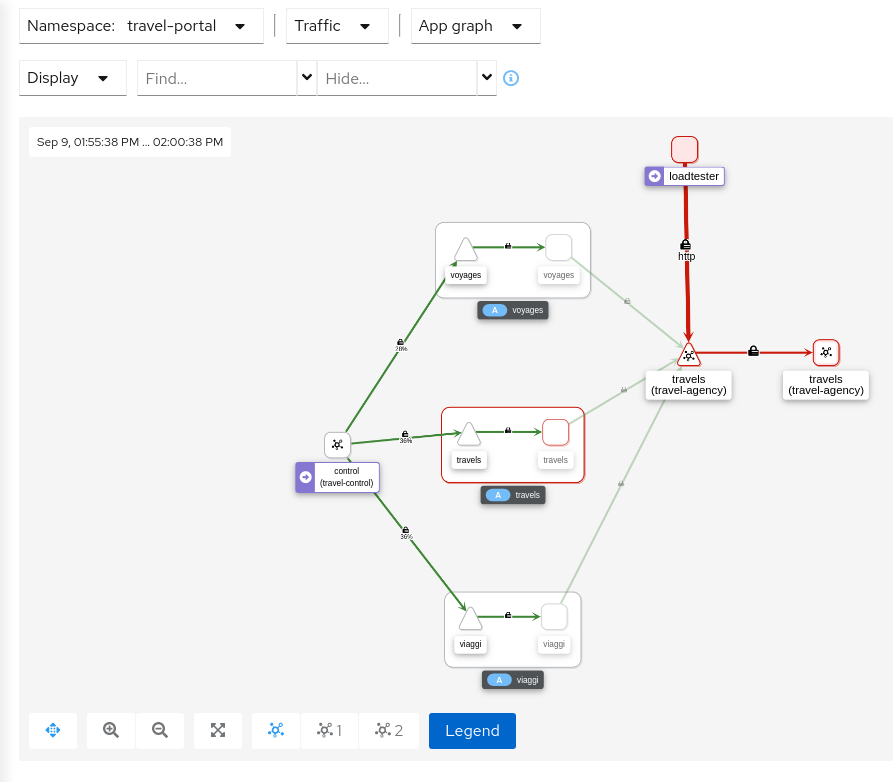Switch to graph layout style 1
The width and height of the screenshot is (893, 782).
pos(330,731)
